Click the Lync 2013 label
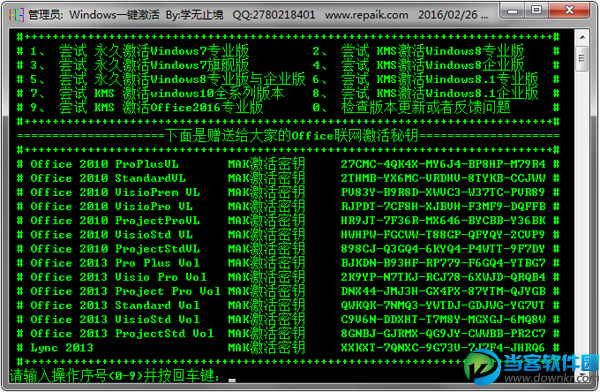 (62, 348)
